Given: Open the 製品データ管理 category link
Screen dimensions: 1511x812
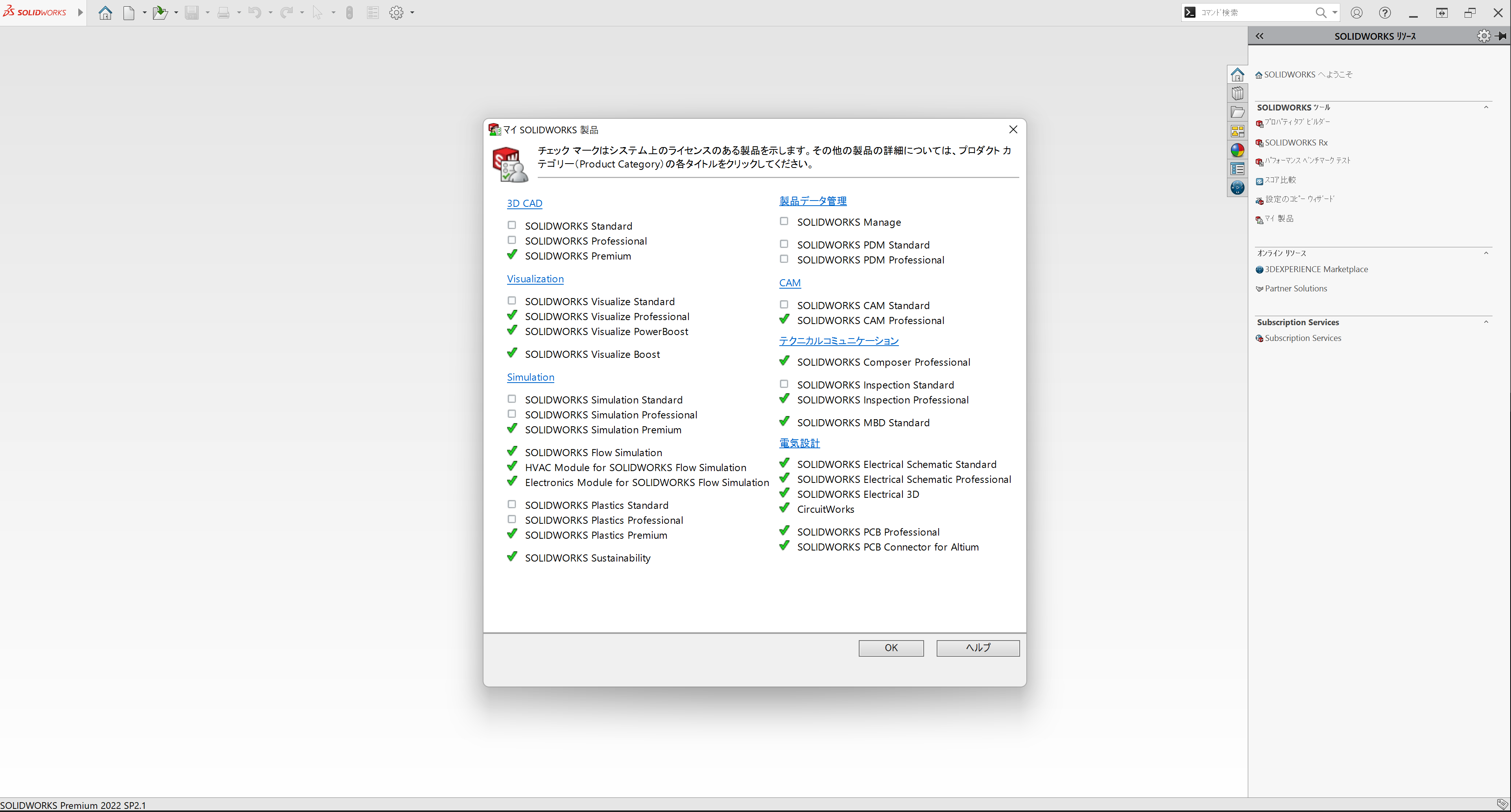Looking at the screenshot, I should point(812,201).
